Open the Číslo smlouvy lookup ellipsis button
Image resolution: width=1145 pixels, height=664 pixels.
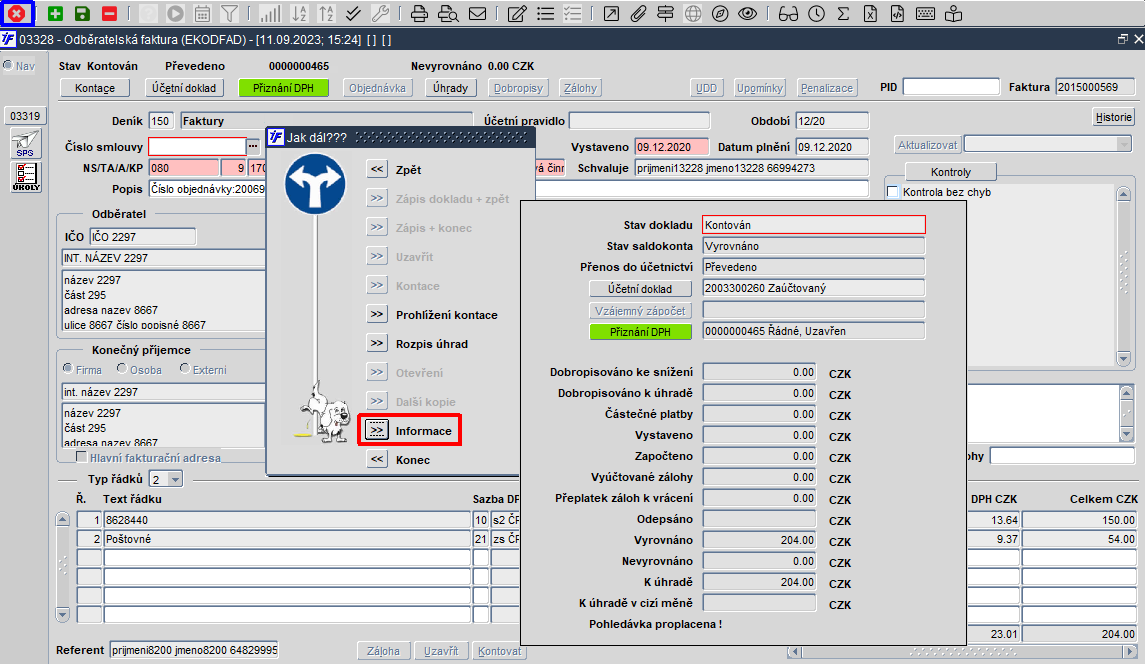pos(253,147)
